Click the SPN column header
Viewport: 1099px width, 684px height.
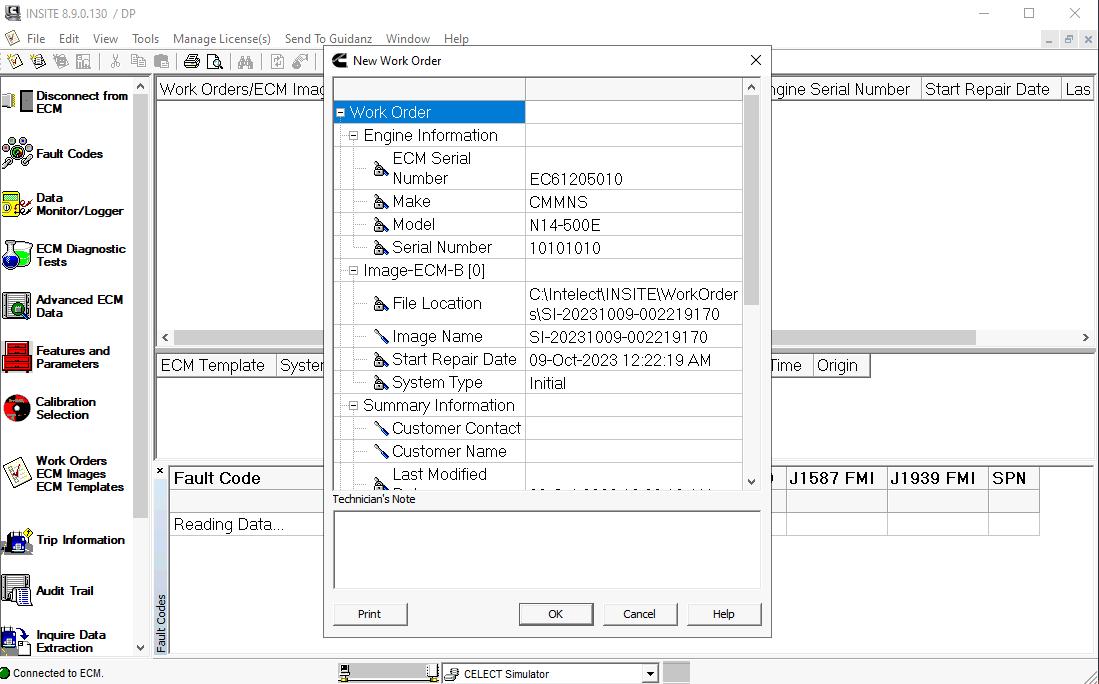click(x=1013, y=478)
